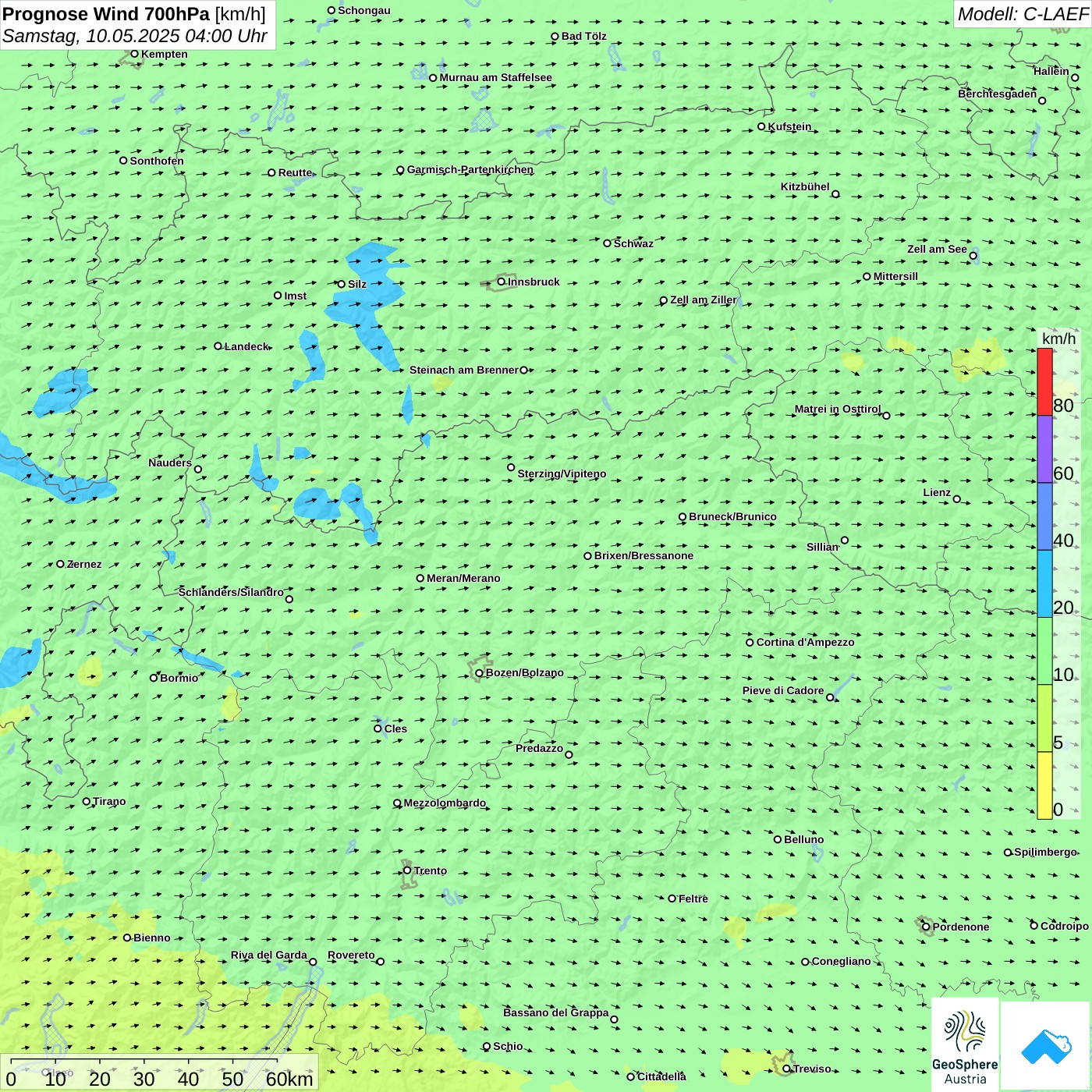1092x1092 pixels.
Task: Click the red 80 km/h legend swatch
Action: tap(1044, 381)
